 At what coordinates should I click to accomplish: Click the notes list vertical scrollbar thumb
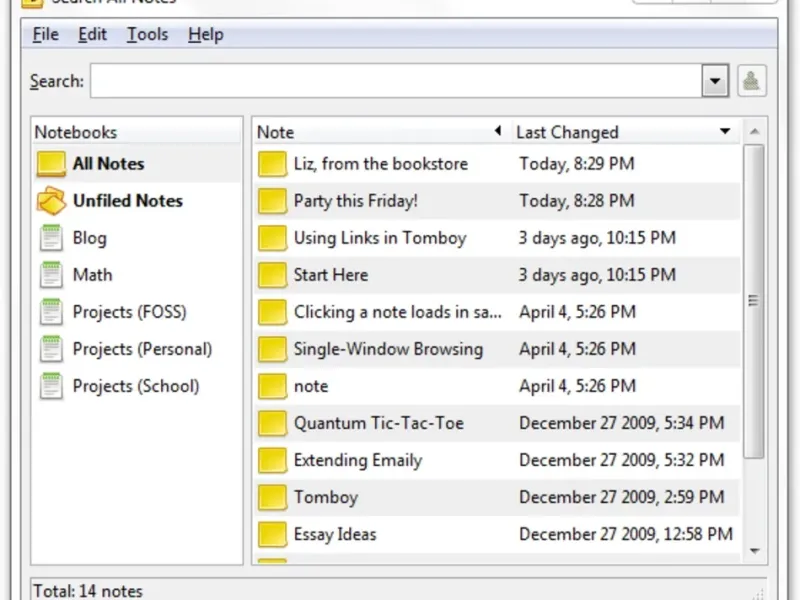click(x=754, y=301)
